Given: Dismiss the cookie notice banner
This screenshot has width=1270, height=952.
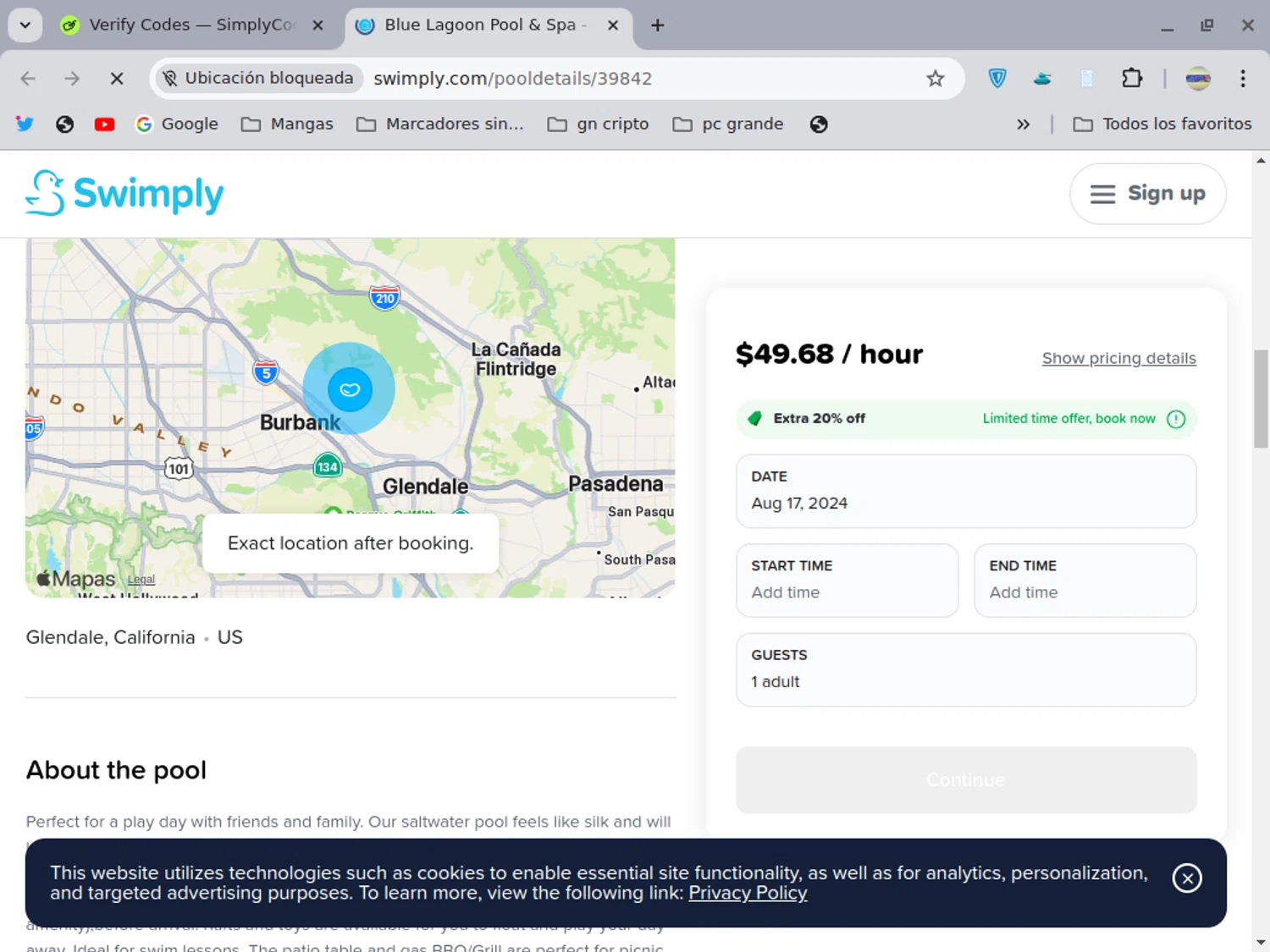Looking at the screenshot, I should 1187,878.
